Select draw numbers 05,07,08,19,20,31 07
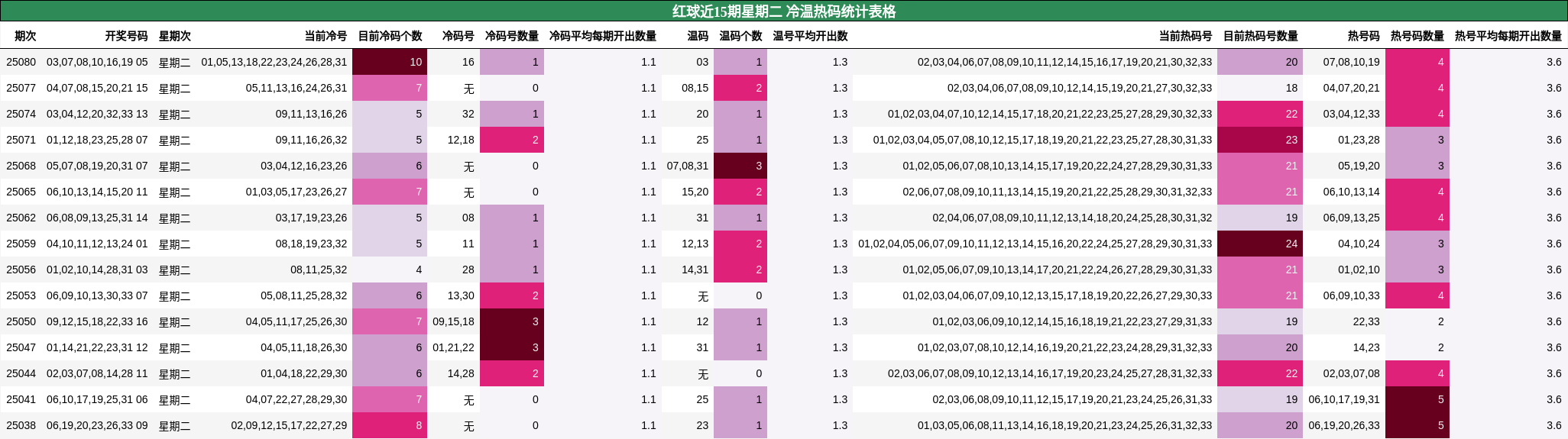The width and height of the screenshot is (1568, 439). coord(97,166)
